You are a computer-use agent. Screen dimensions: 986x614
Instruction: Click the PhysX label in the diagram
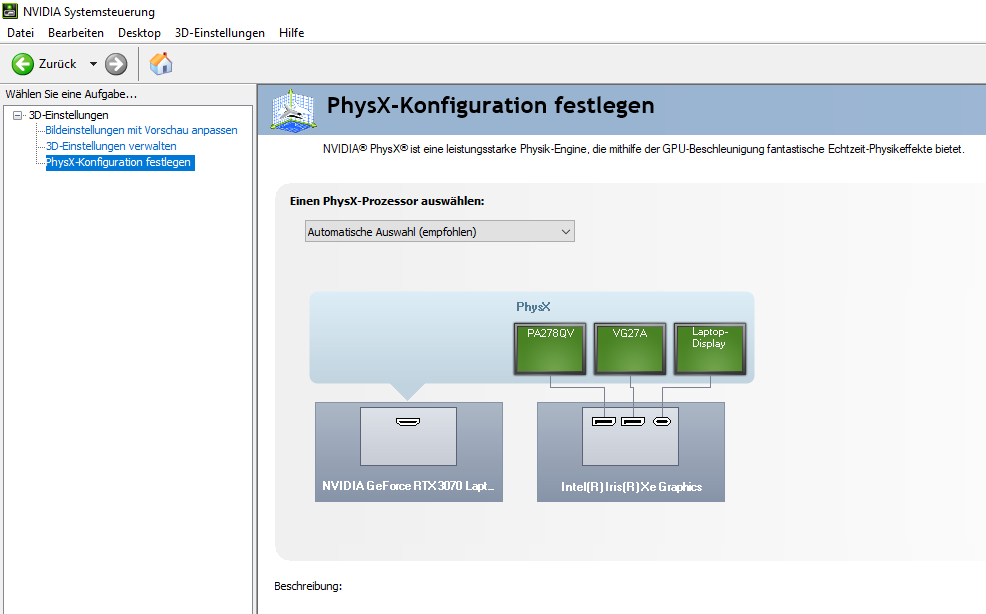[x=533, y=306]
